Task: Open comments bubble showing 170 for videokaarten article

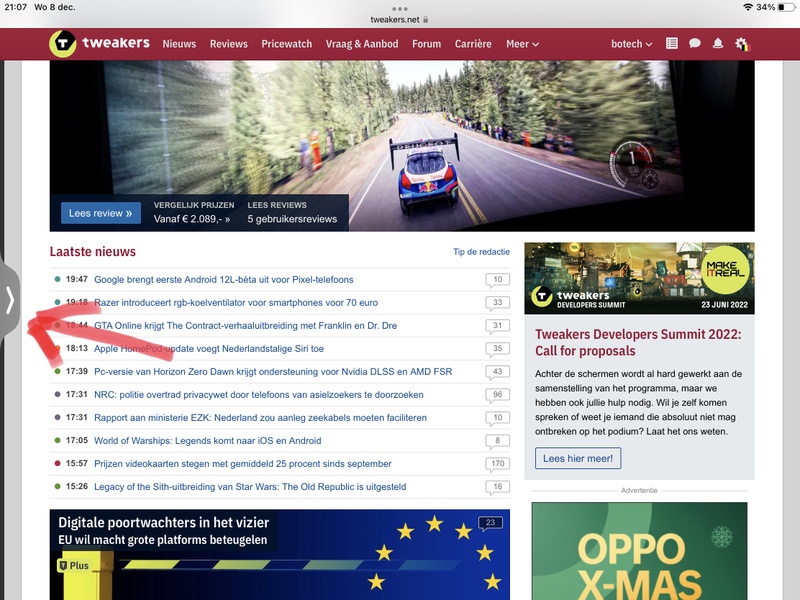Action: point(497,464)
